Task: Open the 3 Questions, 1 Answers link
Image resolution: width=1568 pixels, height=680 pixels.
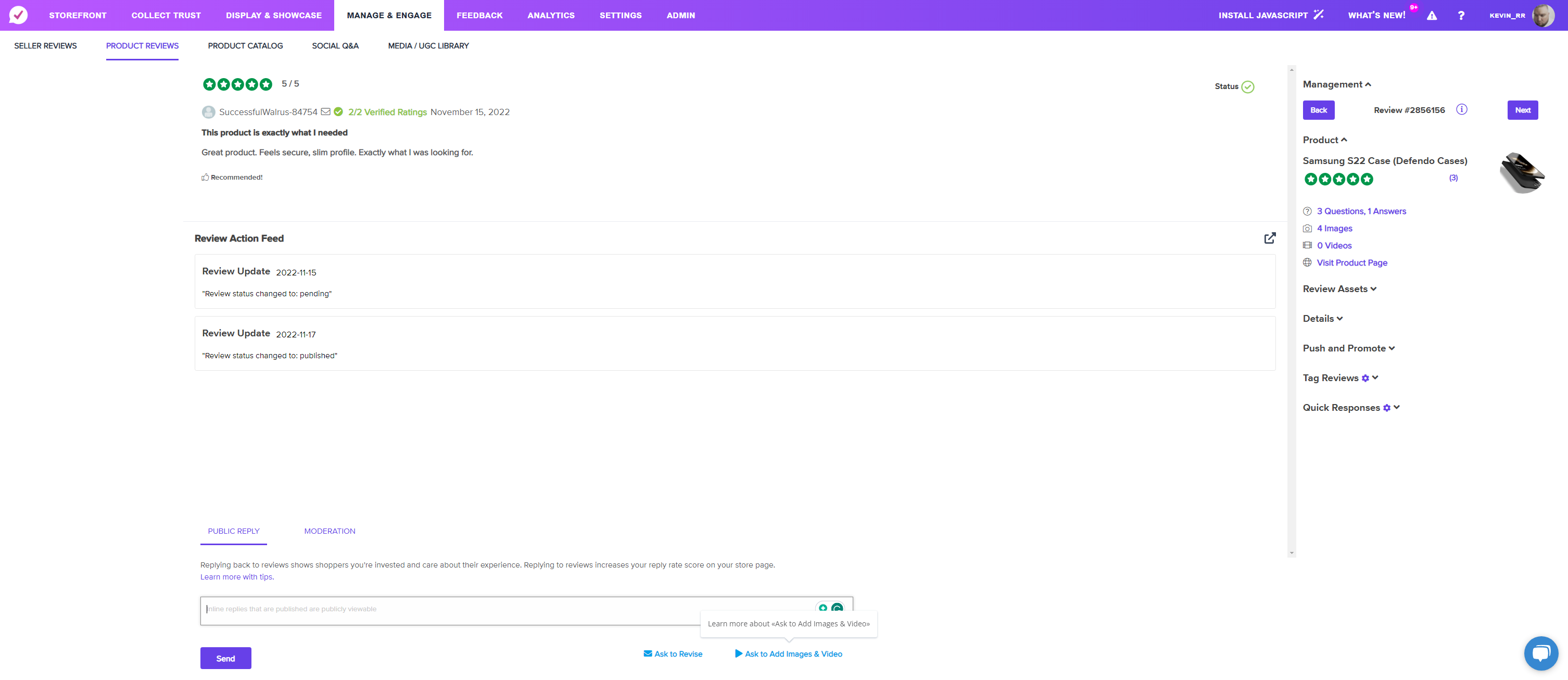Action: (x=1361, y=211)
